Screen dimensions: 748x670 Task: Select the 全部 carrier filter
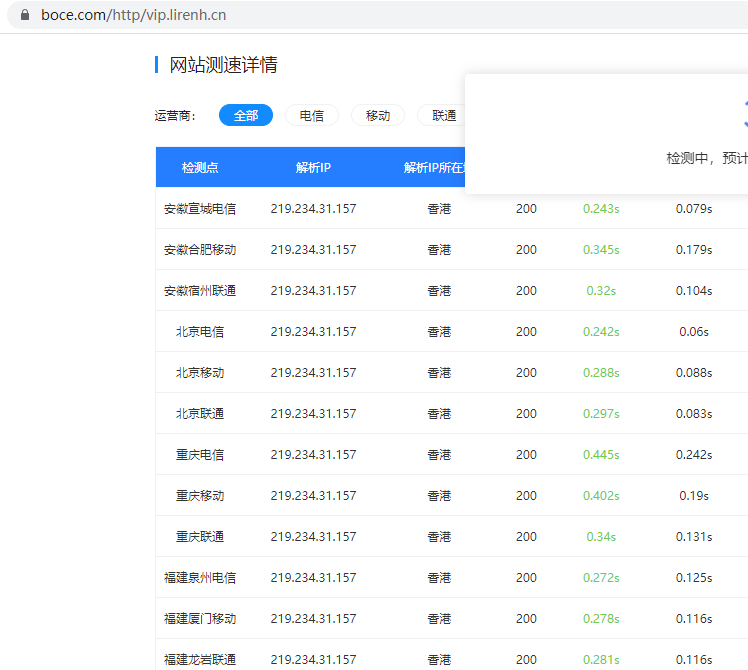click(x=246, y=115)
